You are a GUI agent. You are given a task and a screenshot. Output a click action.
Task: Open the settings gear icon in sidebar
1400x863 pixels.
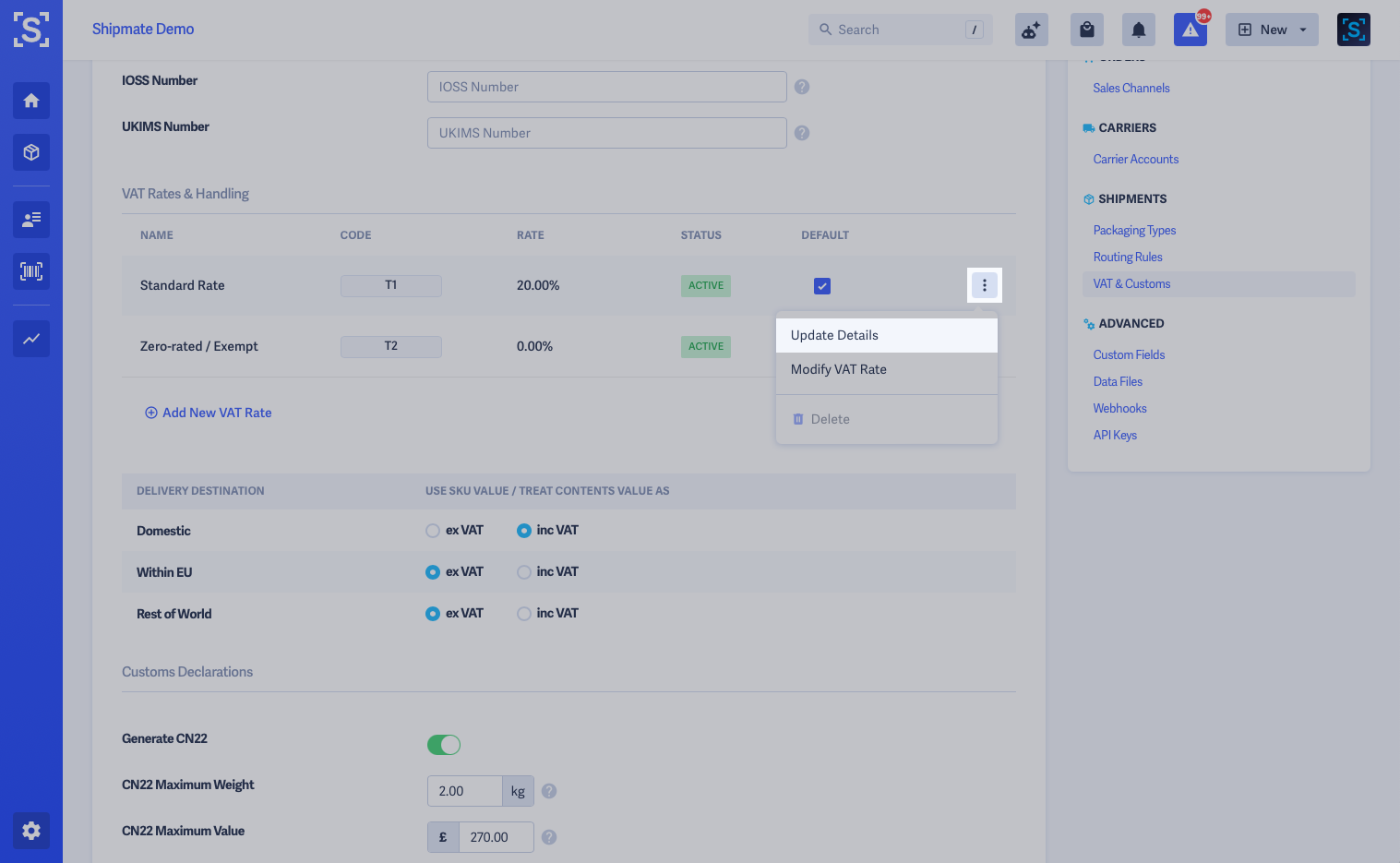(x=31, y=831)
